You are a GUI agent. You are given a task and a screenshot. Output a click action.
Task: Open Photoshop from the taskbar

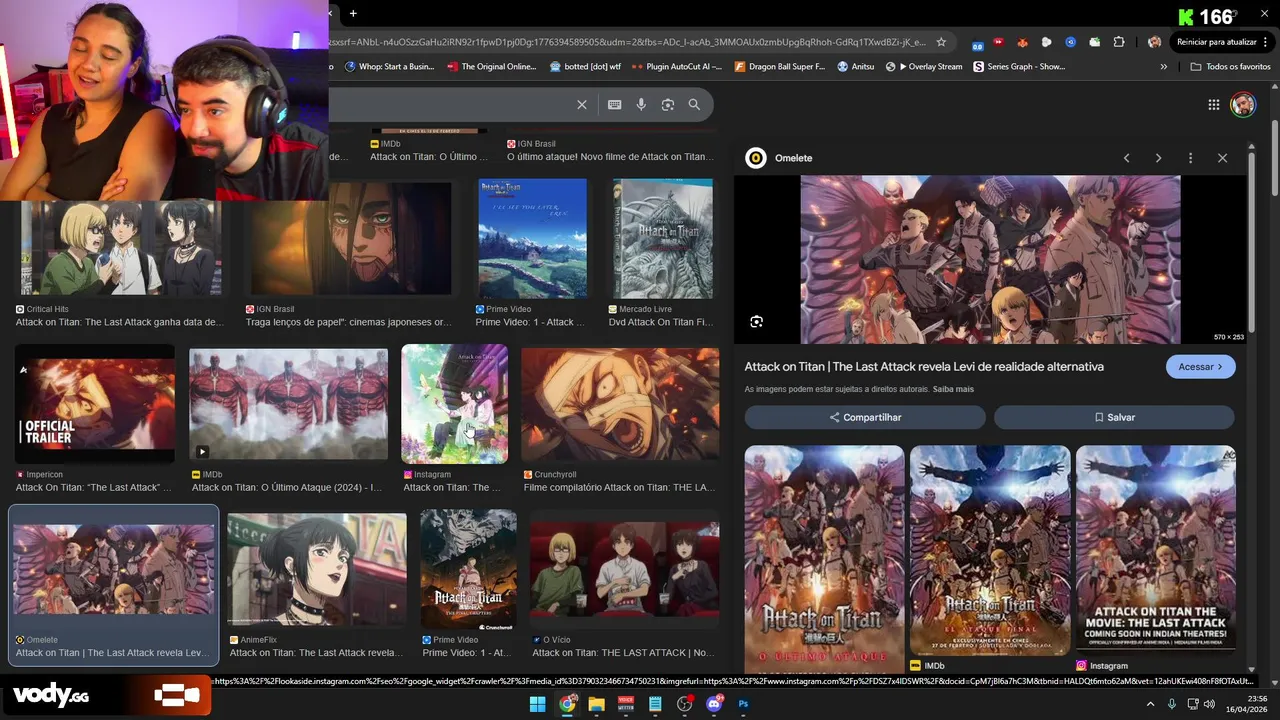[743, 704]
